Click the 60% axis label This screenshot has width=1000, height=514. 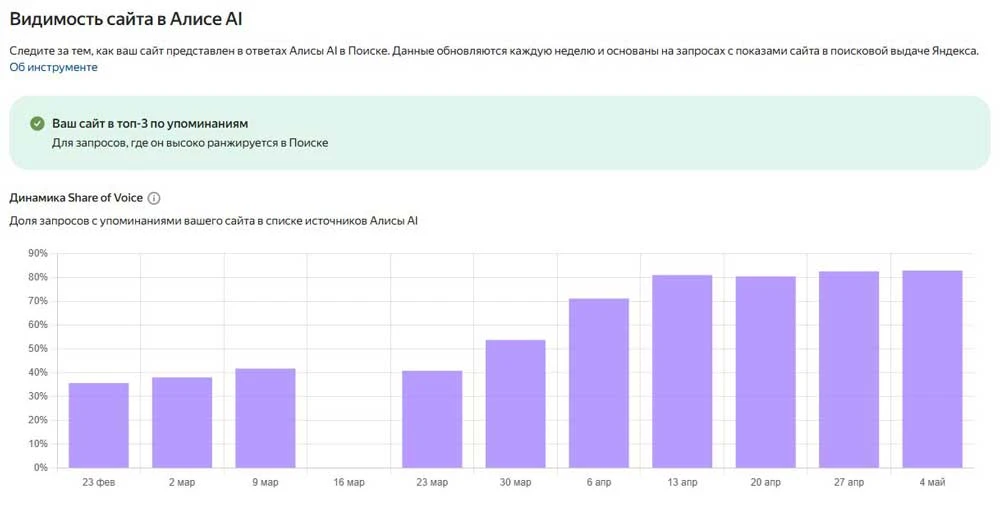(38, 325)
